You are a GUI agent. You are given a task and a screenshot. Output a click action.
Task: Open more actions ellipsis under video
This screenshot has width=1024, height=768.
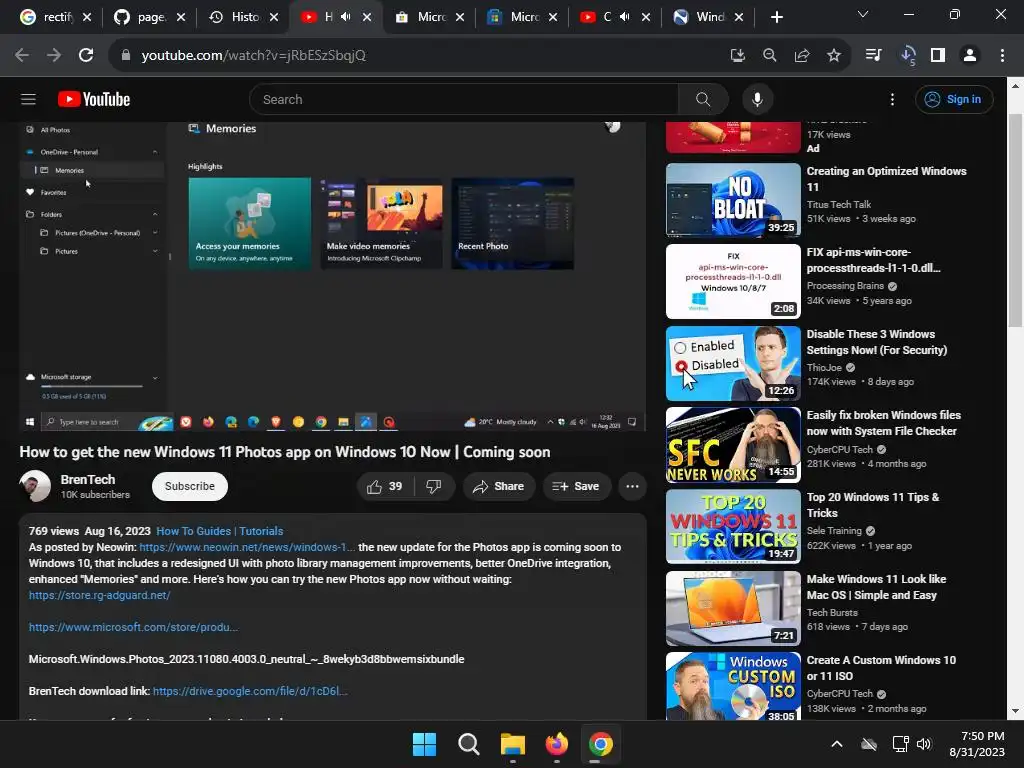tap(632, 487)
